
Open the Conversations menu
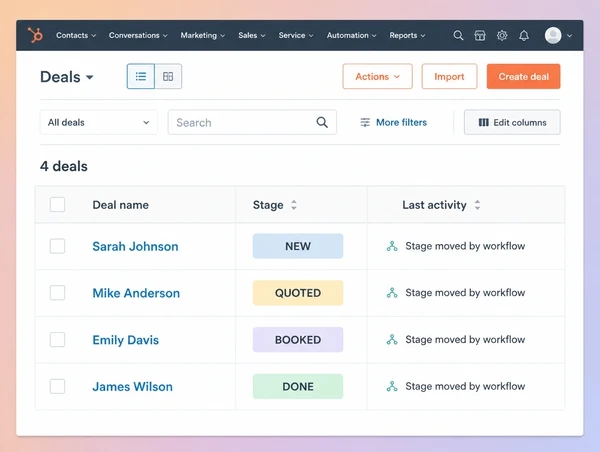[x=138, y=35]
